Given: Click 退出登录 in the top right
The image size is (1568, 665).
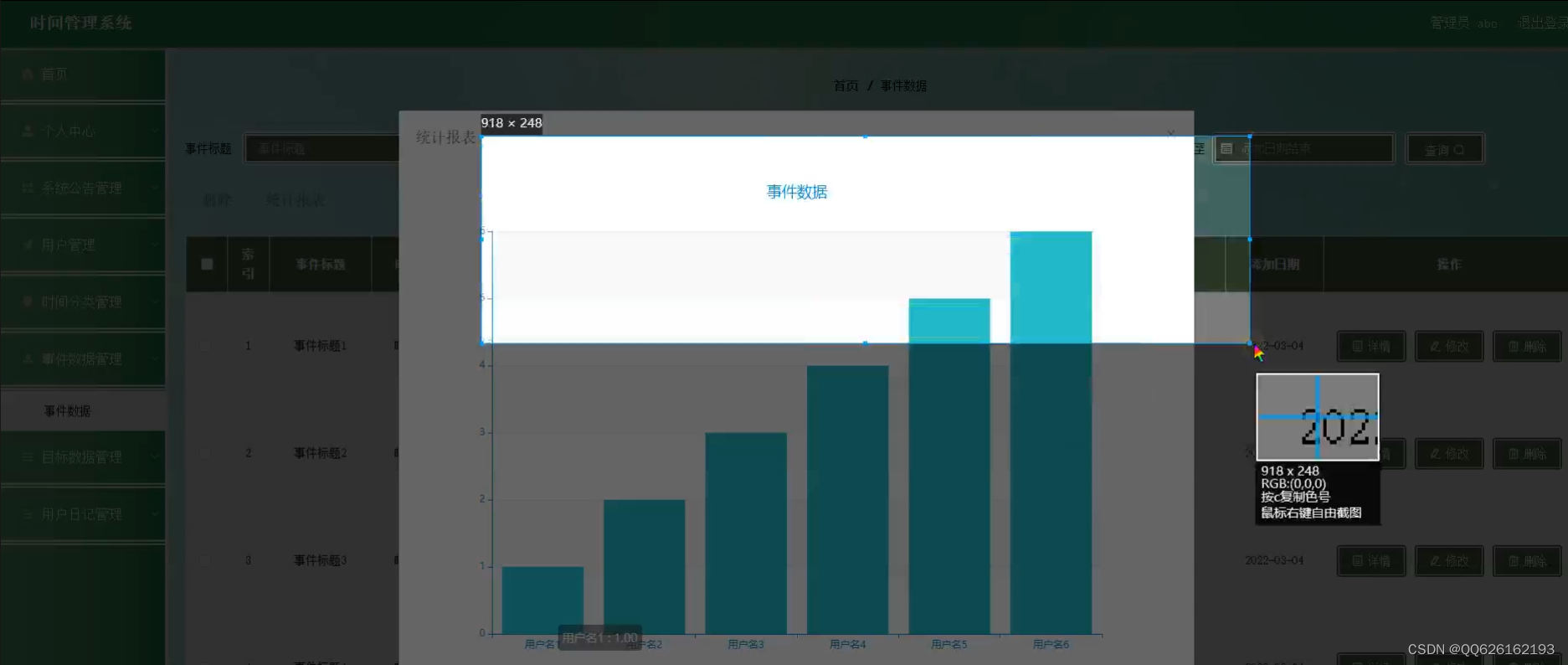Looking at the screenshot, I should tap(1541, 23).
